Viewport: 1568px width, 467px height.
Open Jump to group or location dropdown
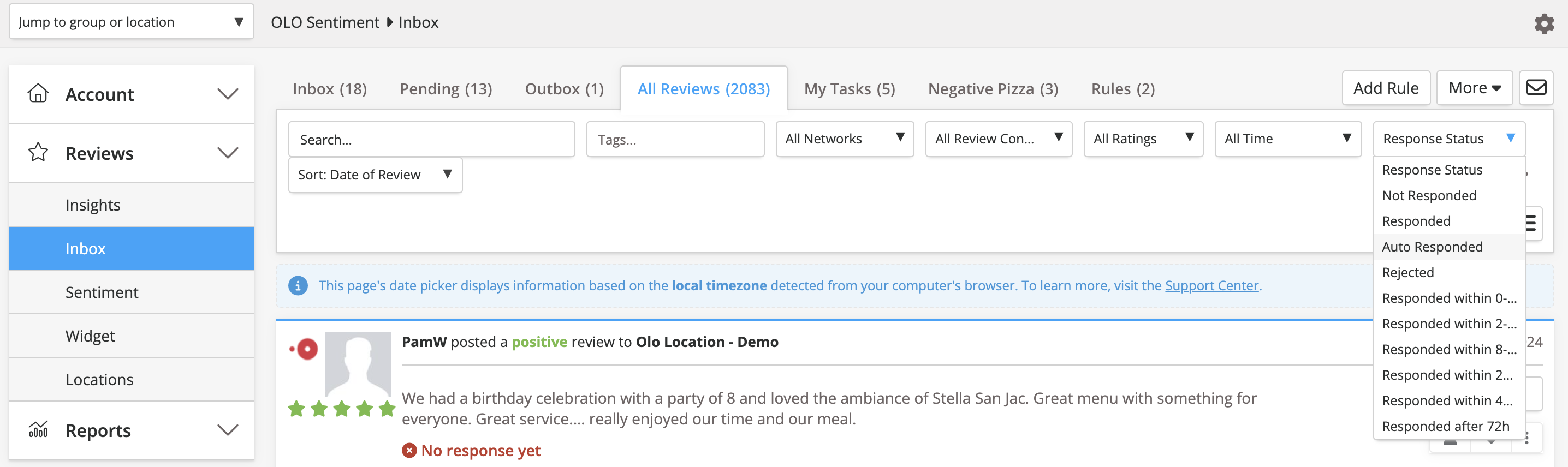tap(132, 22)
